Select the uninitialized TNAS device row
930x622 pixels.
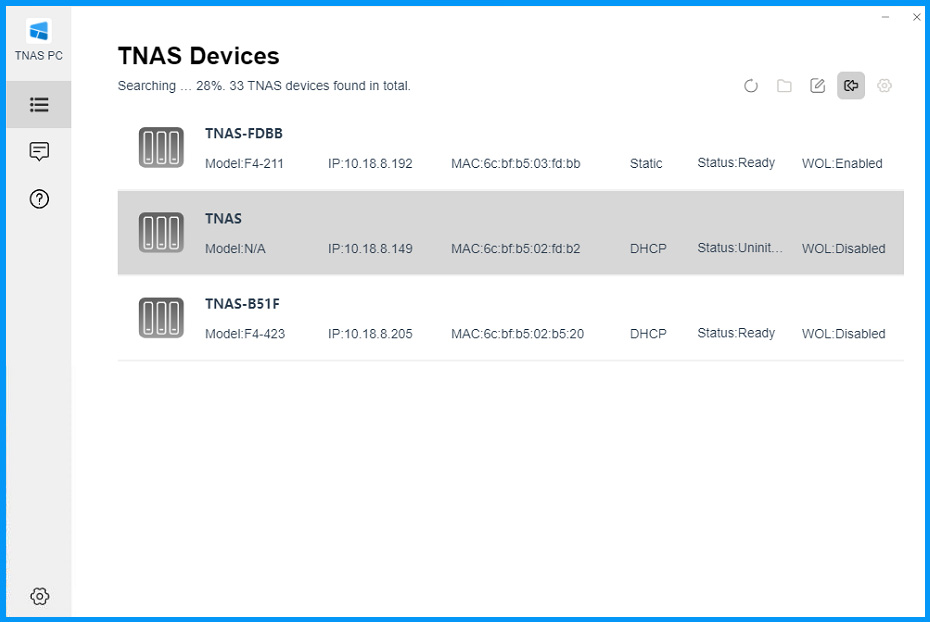pos(511,232)
